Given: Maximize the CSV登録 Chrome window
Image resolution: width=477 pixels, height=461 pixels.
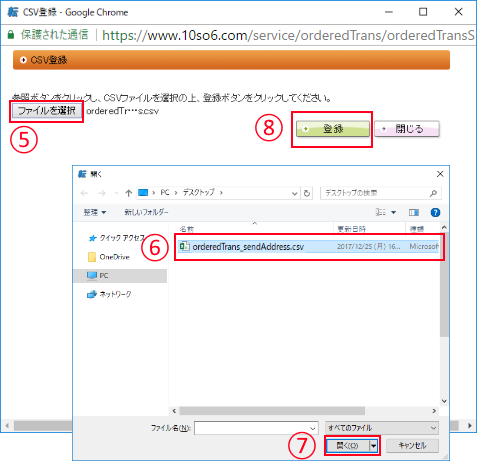Looking at the screenshot, I should pyautogui.click(x=423, y=12).
